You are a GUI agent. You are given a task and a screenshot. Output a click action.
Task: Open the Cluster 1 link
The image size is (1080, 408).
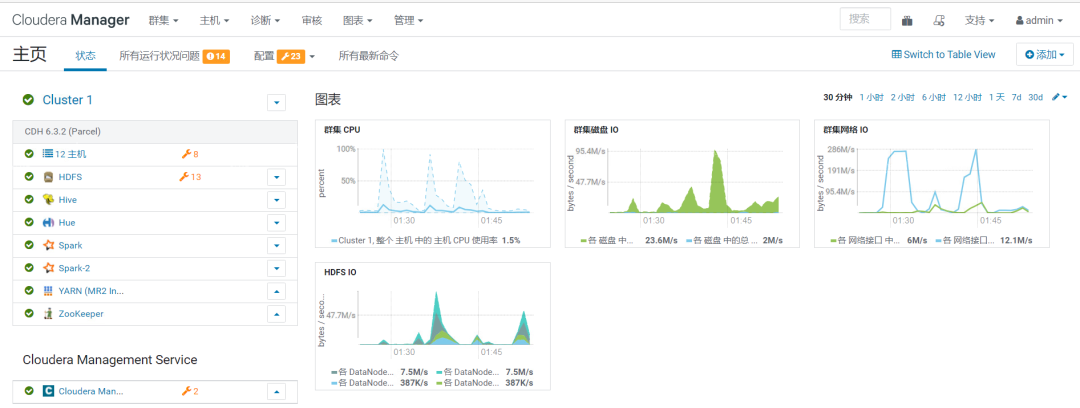pos(68,100)
